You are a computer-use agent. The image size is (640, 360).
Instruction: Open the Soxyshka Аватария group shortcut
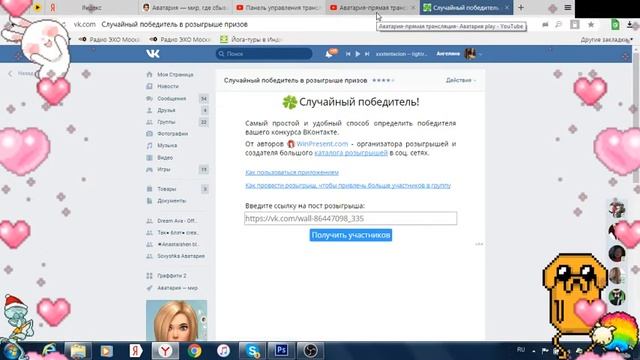click(181, 256)
